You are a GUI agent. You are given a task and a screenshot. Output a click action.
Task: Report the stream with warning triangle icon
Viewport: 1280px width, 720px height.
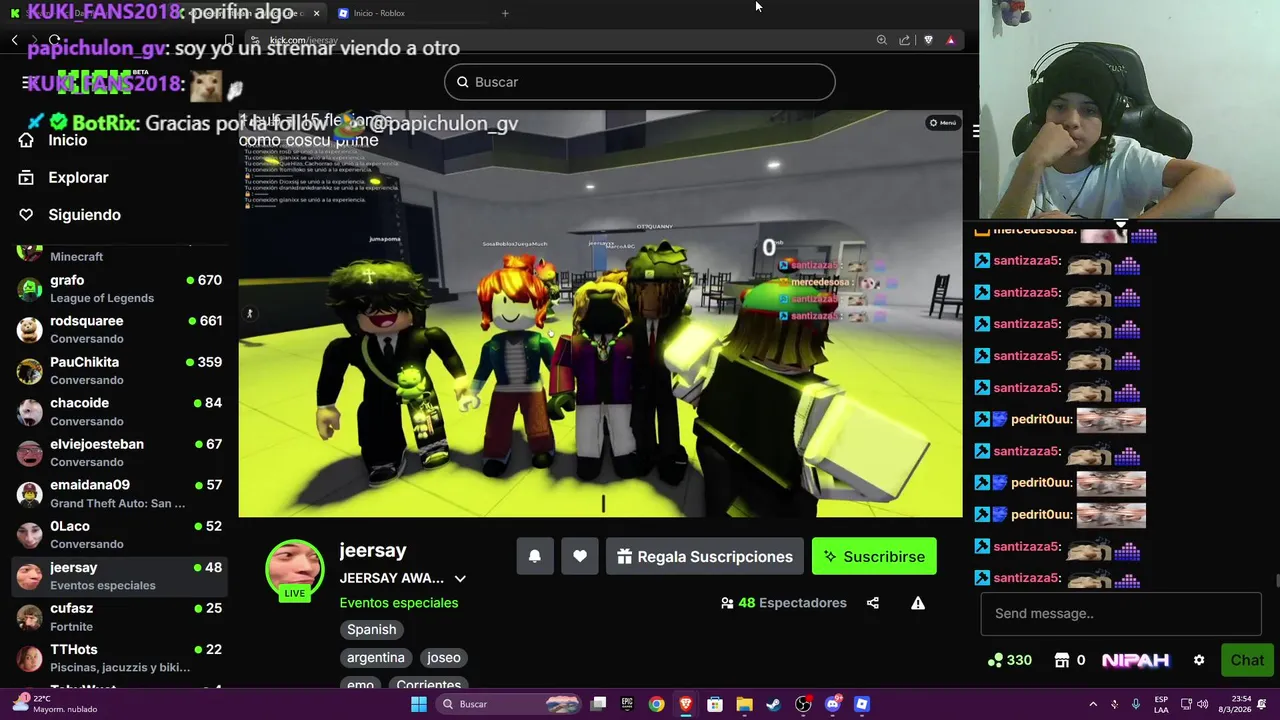point(918,603)
